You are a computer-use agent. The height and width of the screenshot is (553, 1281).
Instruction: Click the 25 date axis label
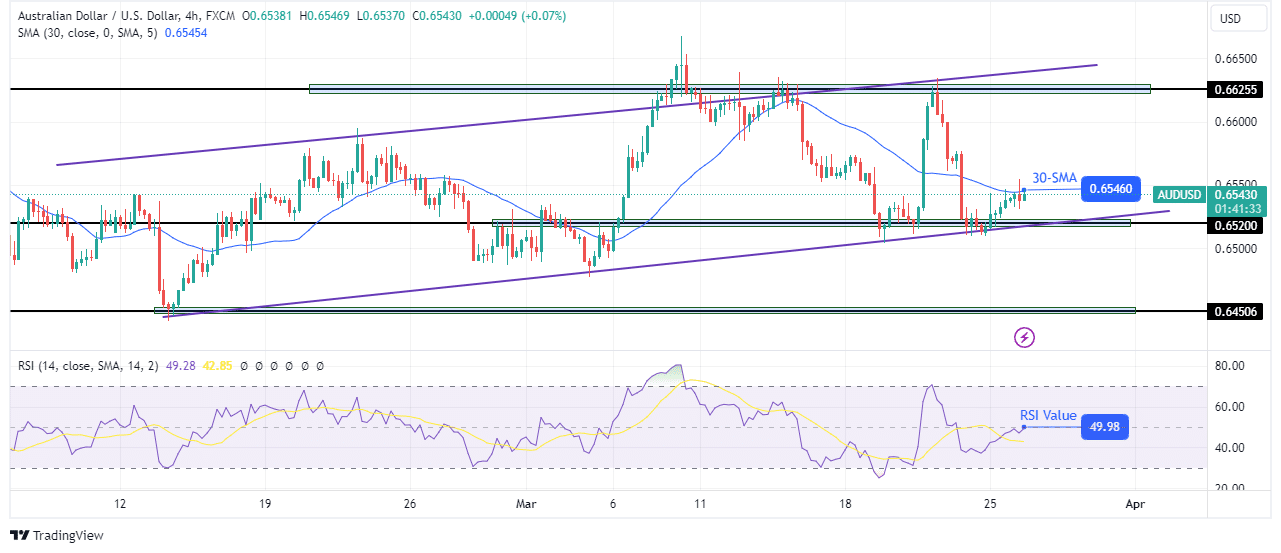(989, 504)
